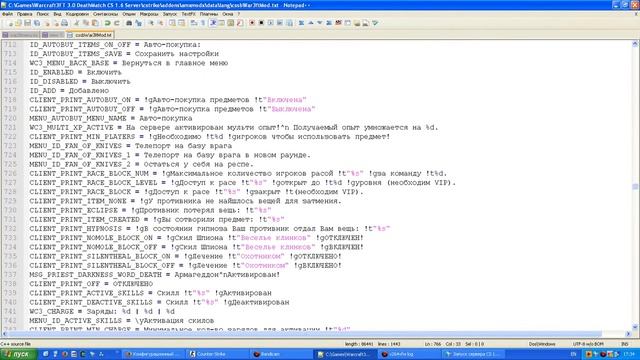Click the Zoom In toolbar icon
The width and height of the screenshot is (640, 360).
[151, 23]
